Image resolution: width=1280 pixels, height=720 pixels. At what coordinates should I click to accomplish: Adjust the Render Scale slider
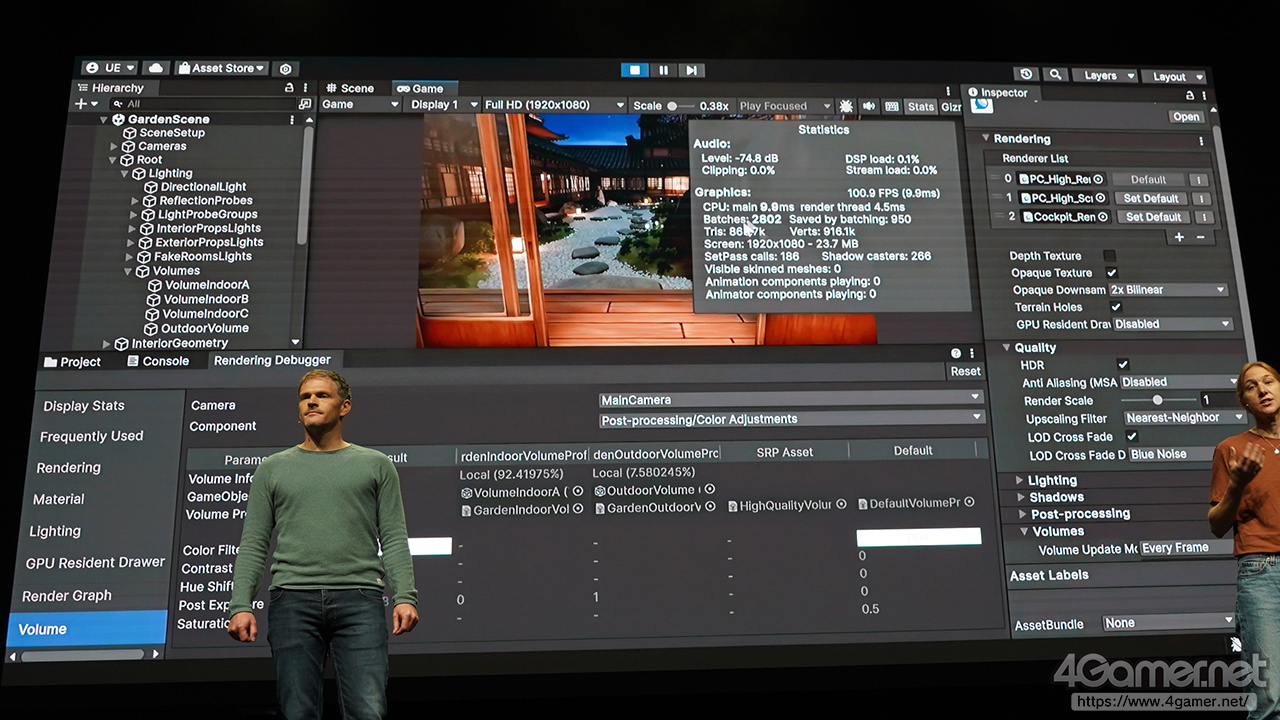(1159, 400)
